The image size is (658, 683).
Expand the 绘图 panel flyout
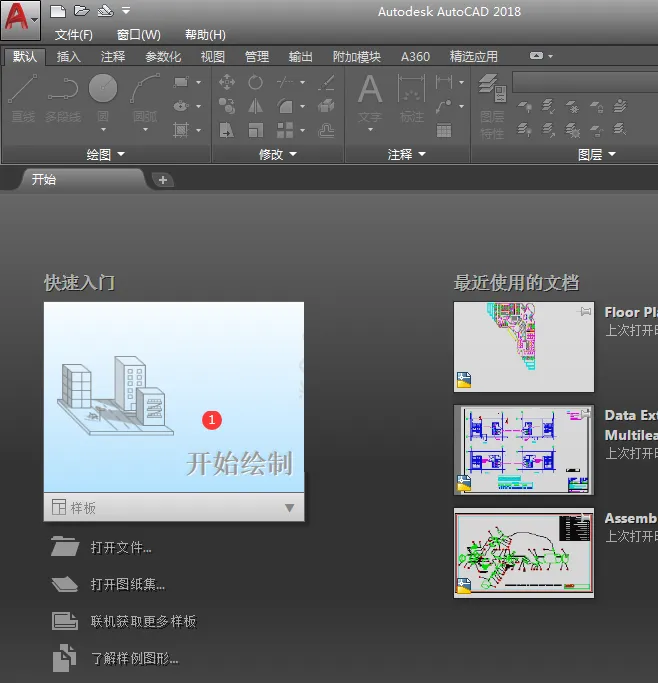[106, 154]
